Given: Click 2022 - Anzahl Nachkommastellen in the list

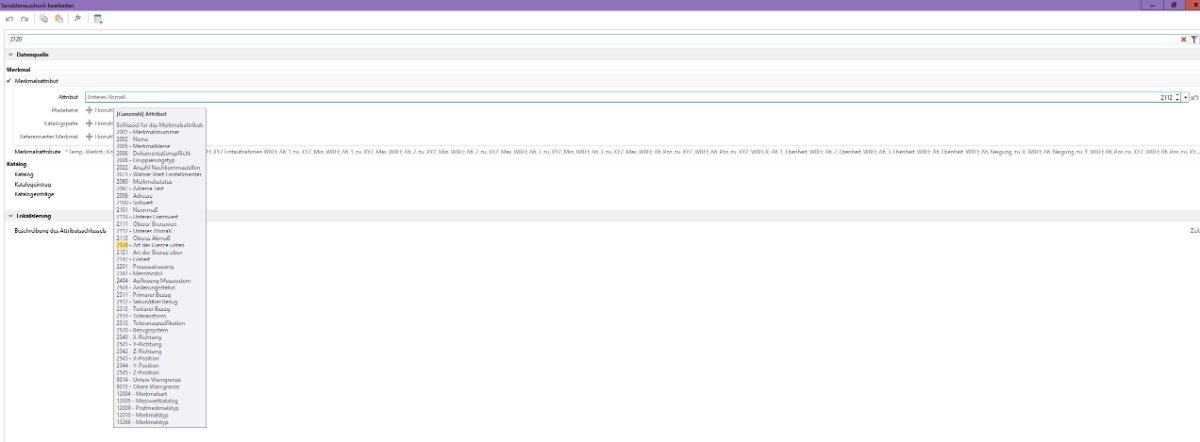Looking at the screenshot, I should [x=160, y=167].
